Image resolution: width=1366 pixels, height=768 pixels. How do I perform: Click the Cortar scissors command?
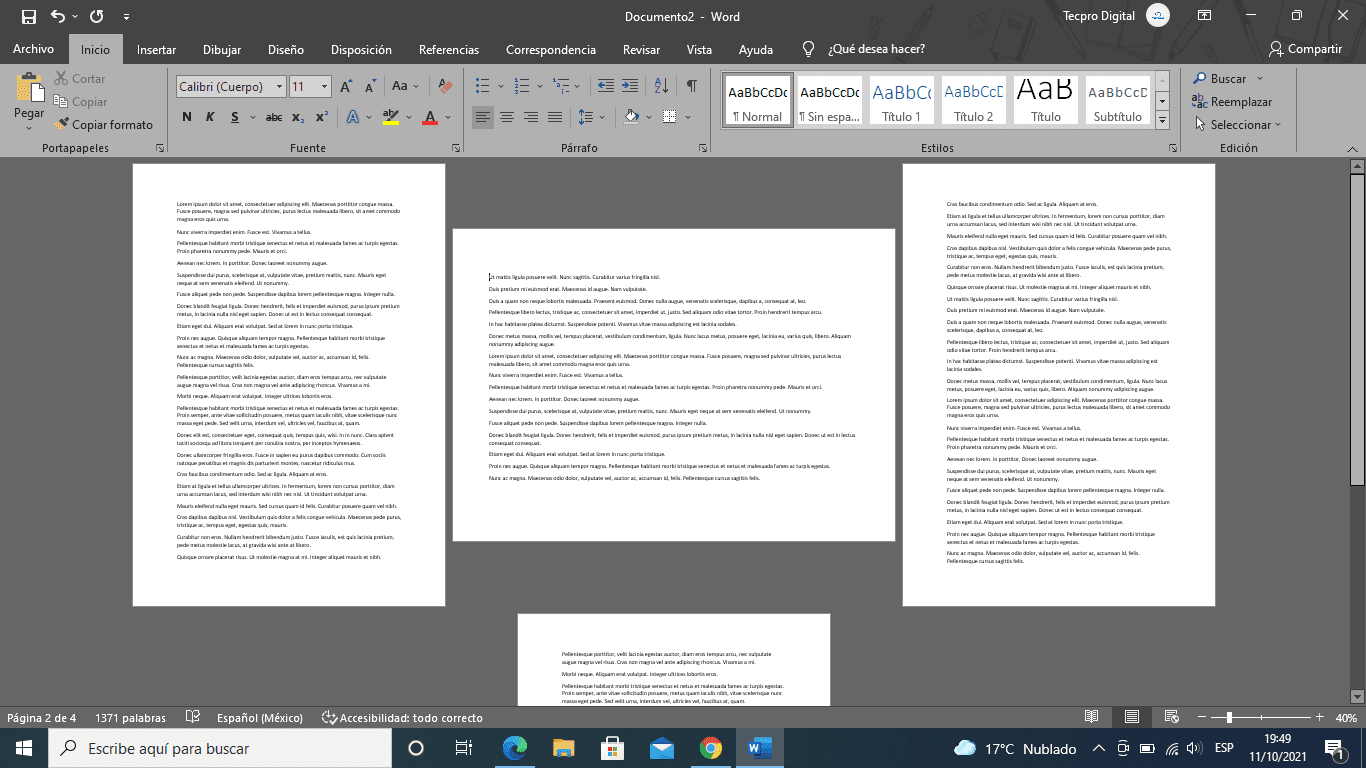click(78, 79)
